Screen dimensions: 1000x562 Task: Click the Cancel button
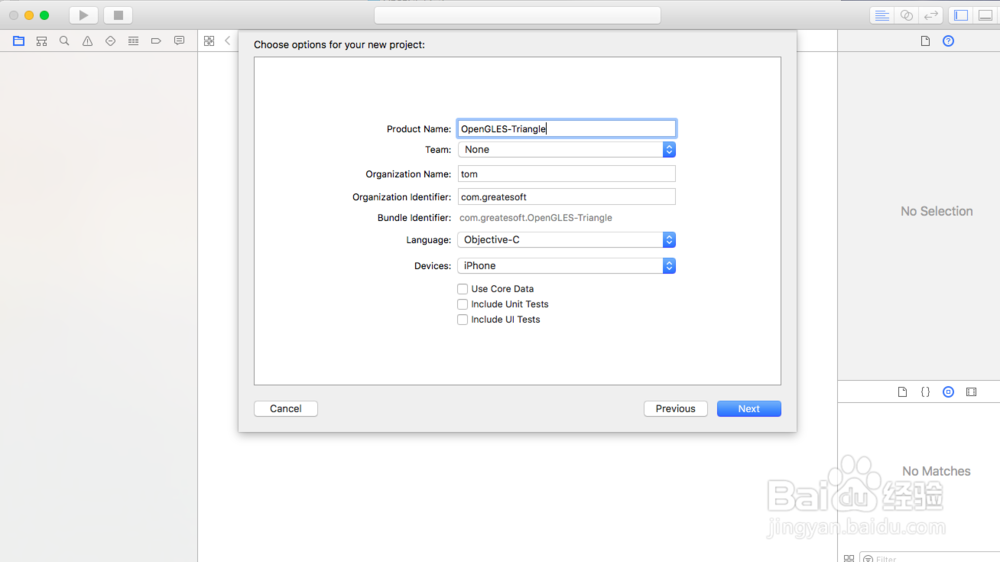[x=286, y=408]
